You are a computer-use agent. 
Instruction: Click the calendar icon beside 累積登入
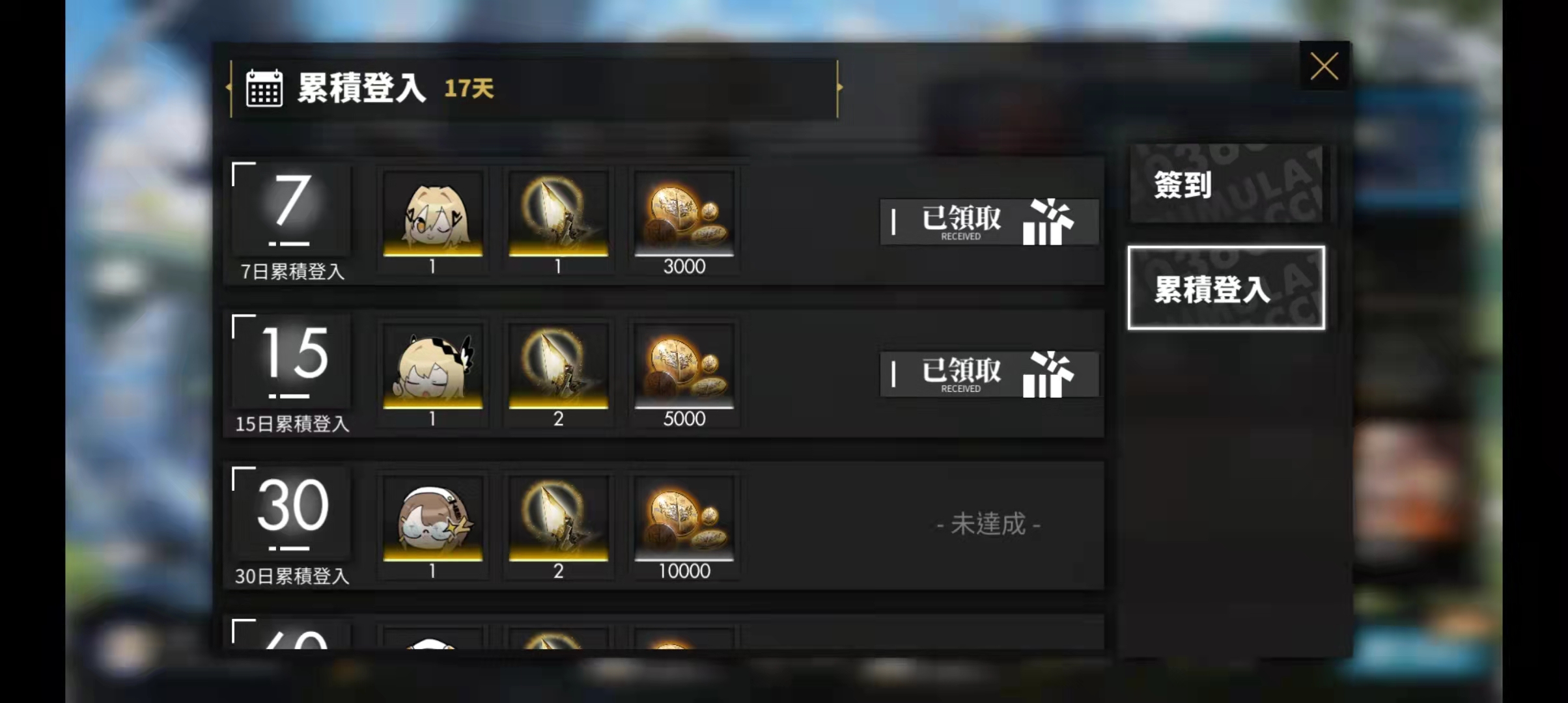coord(264,88)
